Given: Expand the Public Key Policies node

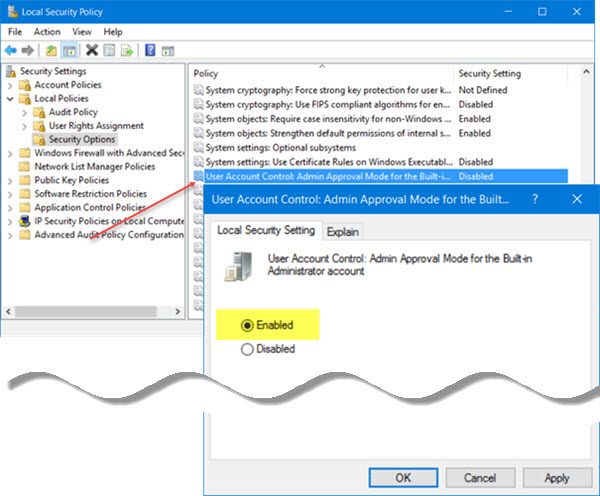Looking at the screenshot, I should [10, 181].
